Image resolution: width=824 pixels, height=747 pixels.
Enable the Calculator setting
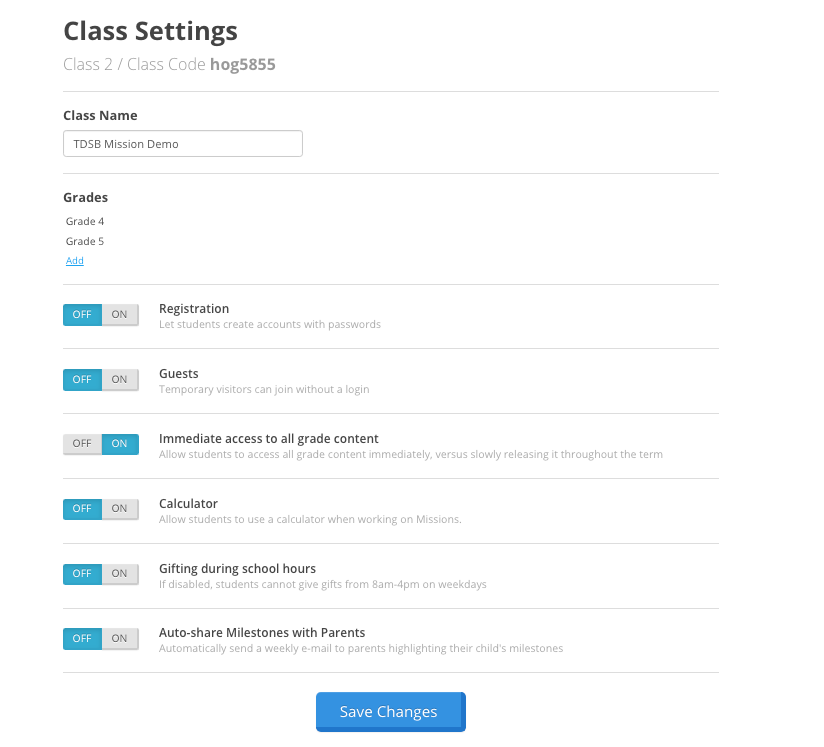coord(119,508)
